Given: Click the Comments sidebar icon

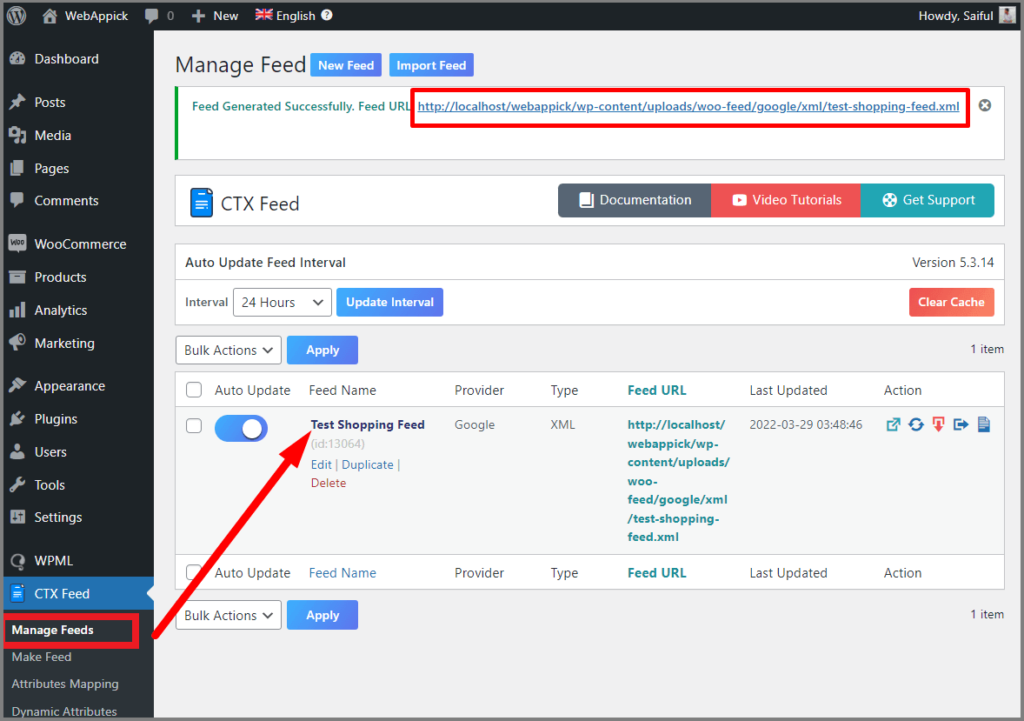Looking at the screenshot, I should click(18, 200).
